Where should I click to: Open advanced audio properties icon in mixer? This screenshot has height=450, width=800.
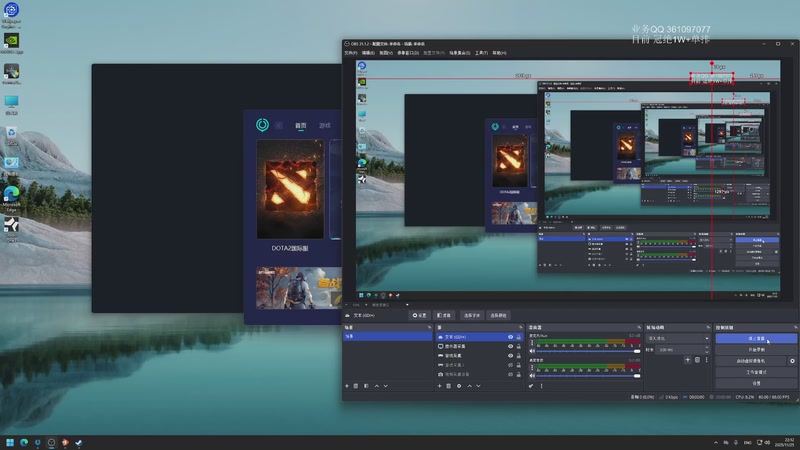pyautogui.click(x=531, y=386)
